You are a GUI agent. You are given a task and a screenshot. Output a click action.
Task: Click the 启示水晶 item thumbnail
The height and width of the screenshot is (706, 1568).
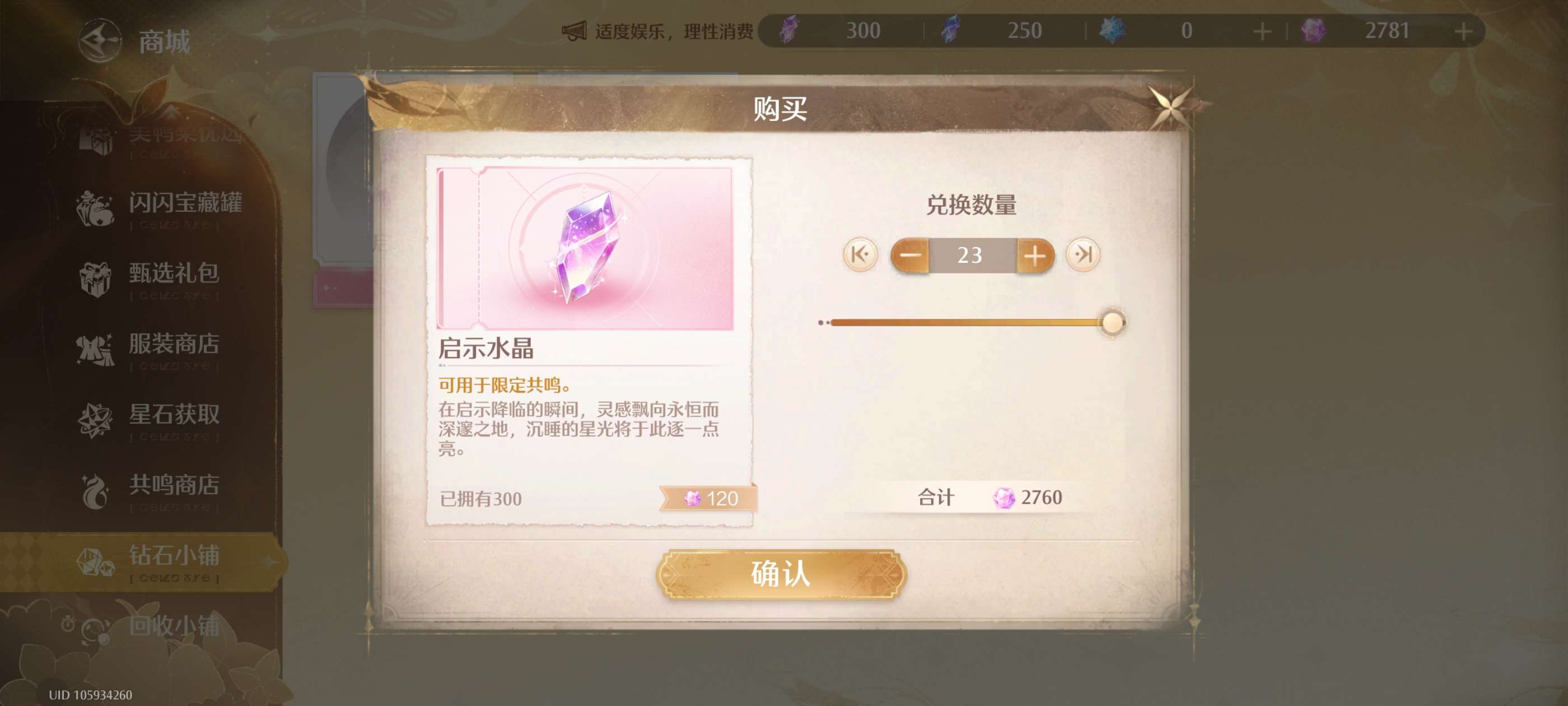[x=585, y=249]
